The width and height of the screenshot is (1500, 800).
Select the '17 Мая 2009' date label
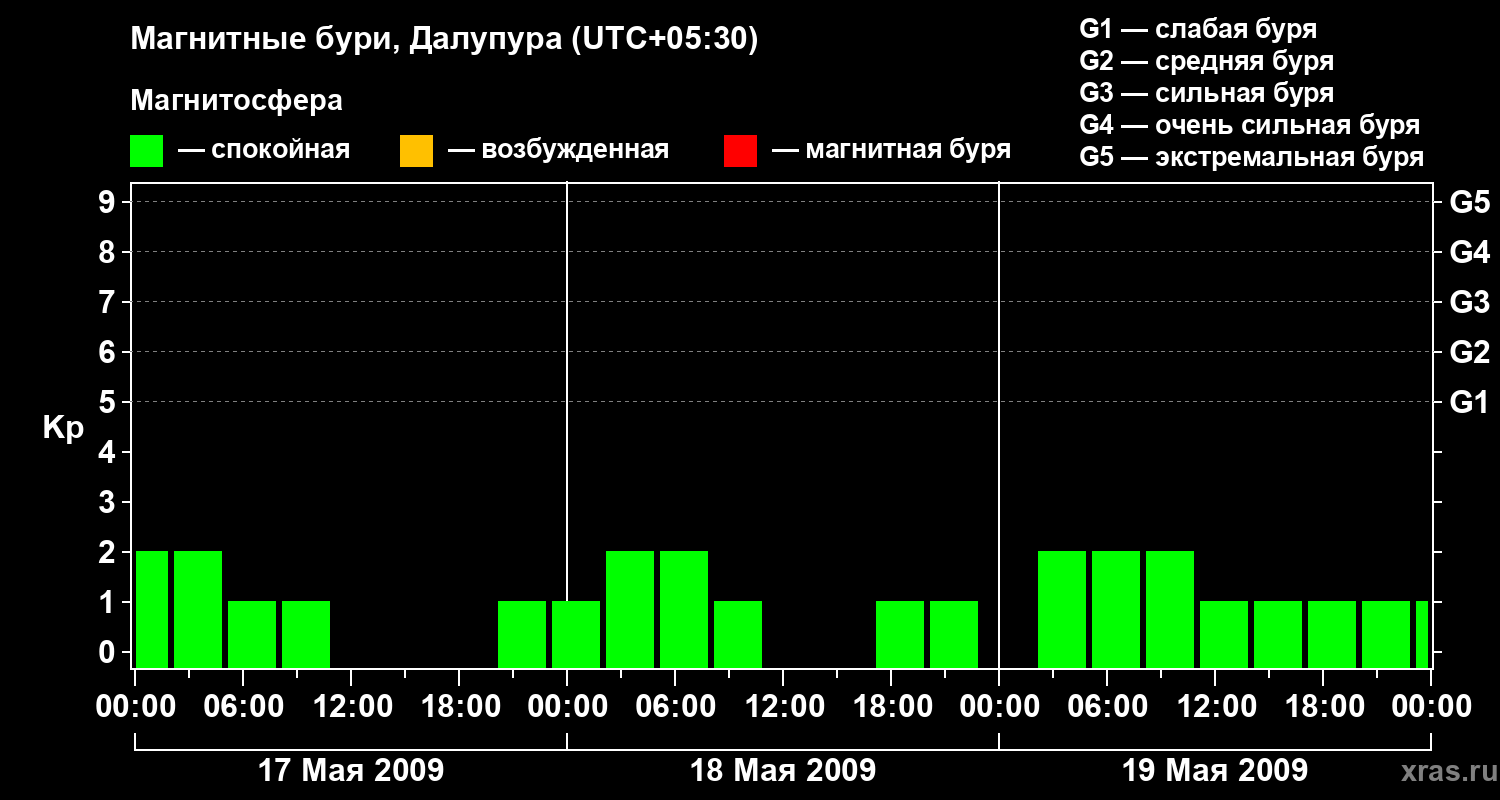[x=351, y=770]
